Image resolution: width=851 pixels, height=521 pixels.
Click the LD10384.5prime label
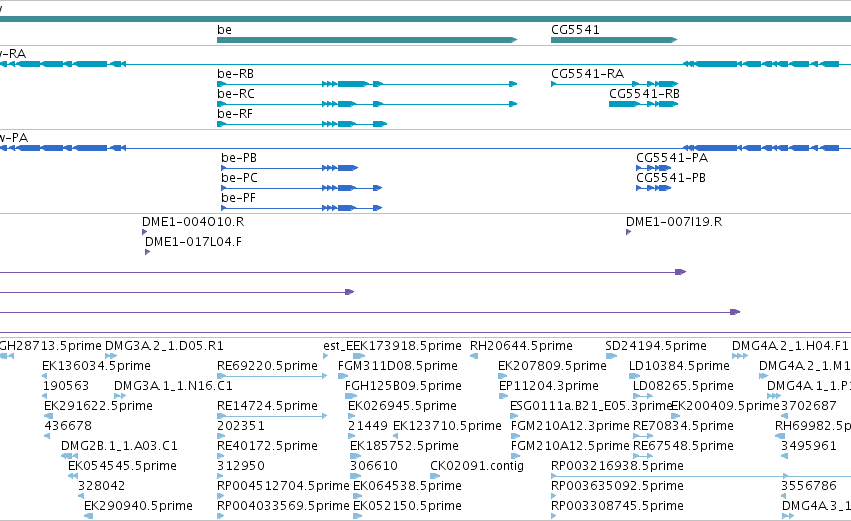click(679, 366)
